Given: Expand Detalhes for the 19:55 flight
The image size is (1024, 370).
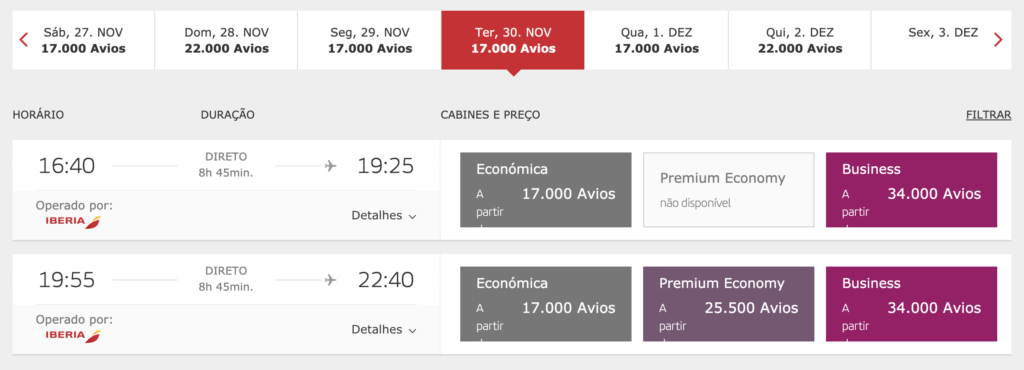Looking at the screenshot, I should [x=383, y=330].
